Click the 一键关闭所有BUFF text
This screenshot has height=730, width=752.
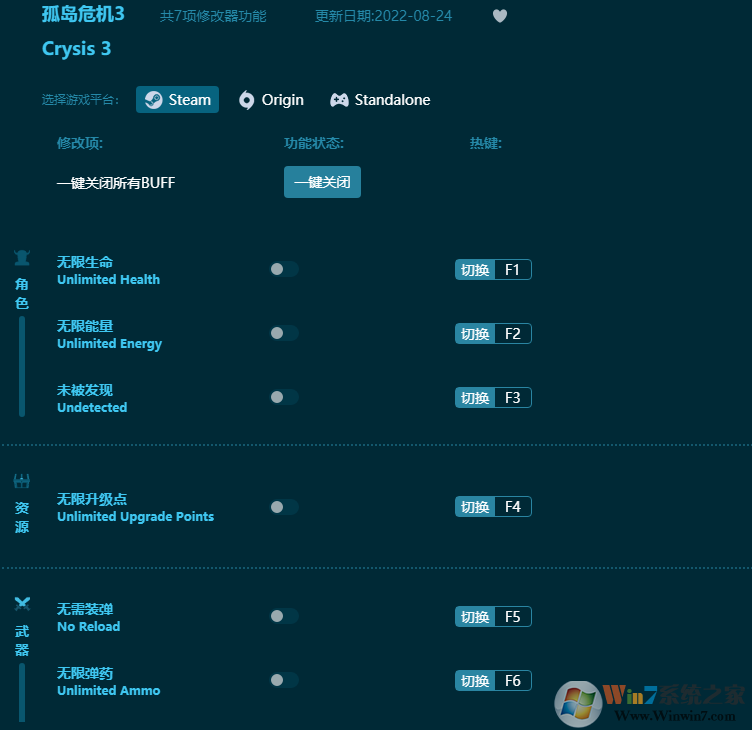(x=116, y=183)
